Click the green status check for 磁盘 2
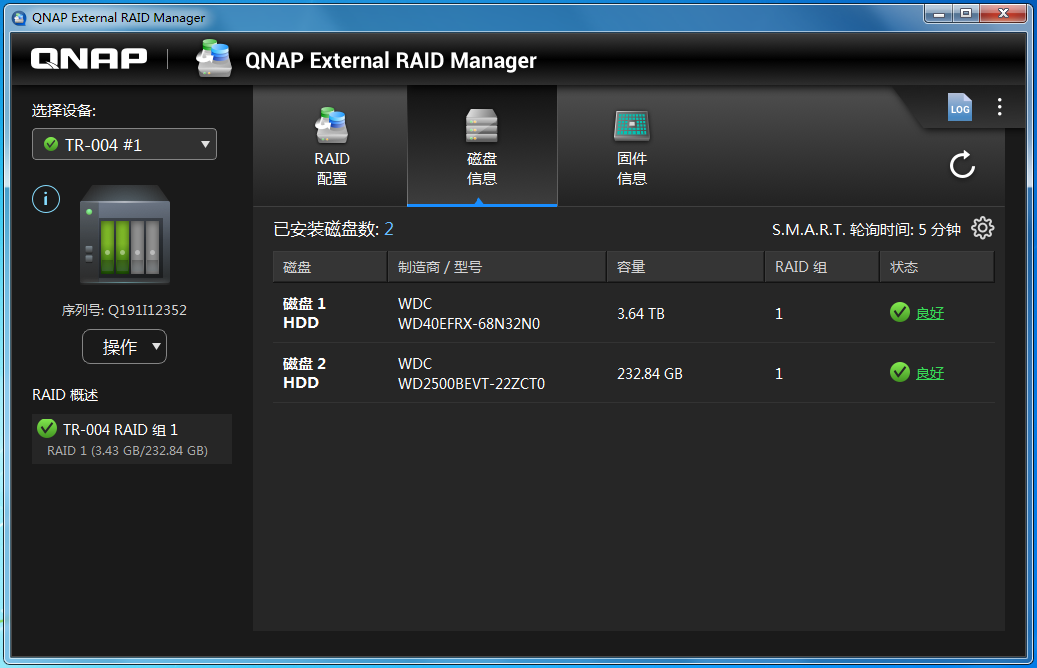The height and width of the screenshot is (668, 1037). (x=899, y=372)
